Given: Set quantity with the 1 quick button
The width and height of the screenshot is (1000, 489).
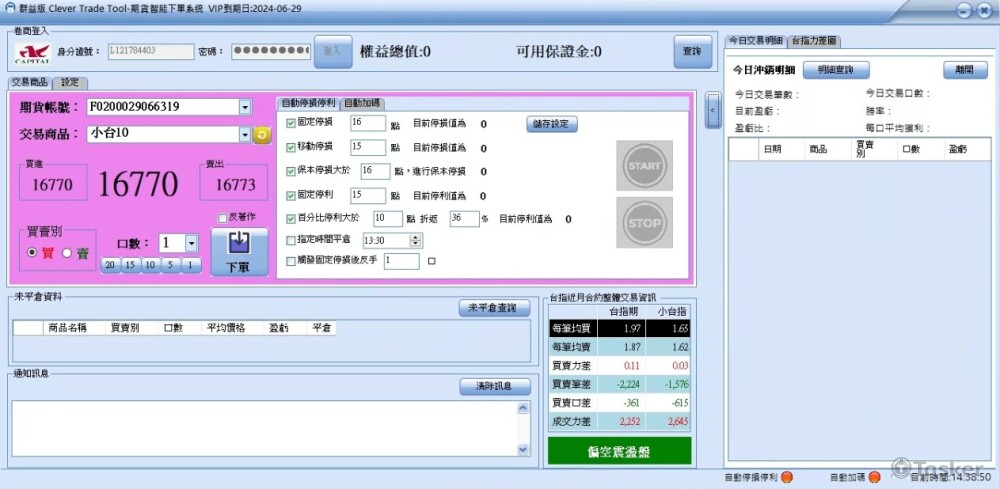Looking at the screenshot, I should coord(191,265).
